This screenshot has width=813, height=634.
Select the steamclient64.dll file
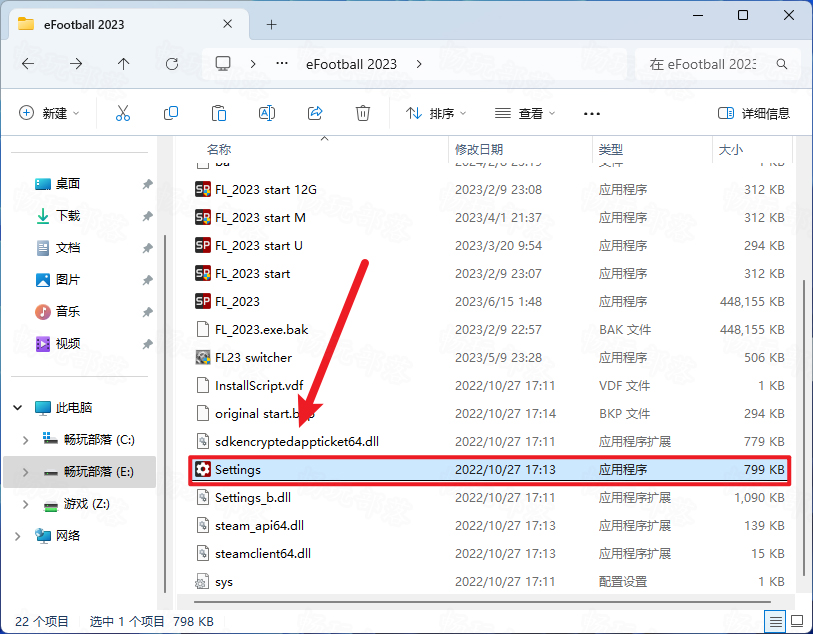(263, 554)
